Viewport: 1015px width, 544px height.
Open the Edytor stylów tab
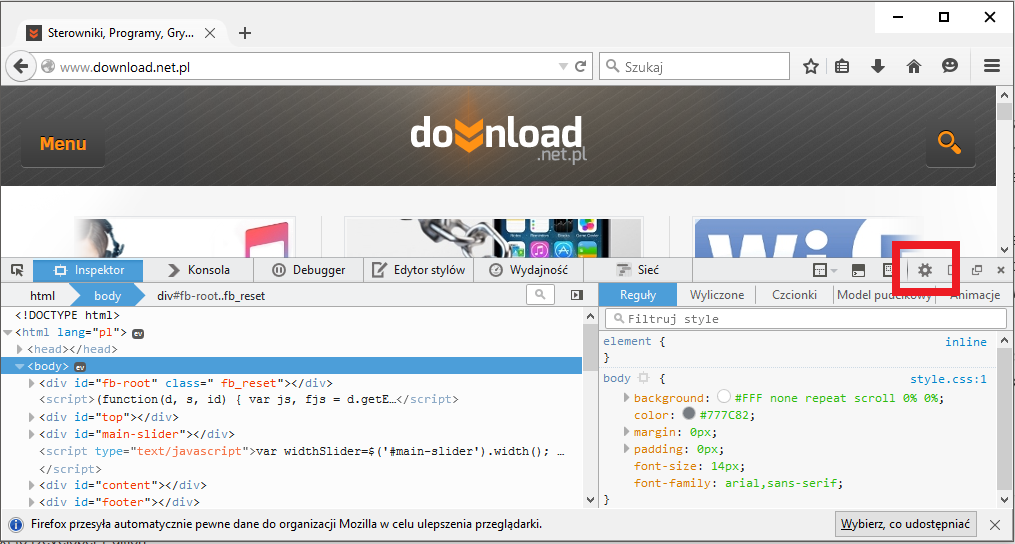tap(419, 270)
